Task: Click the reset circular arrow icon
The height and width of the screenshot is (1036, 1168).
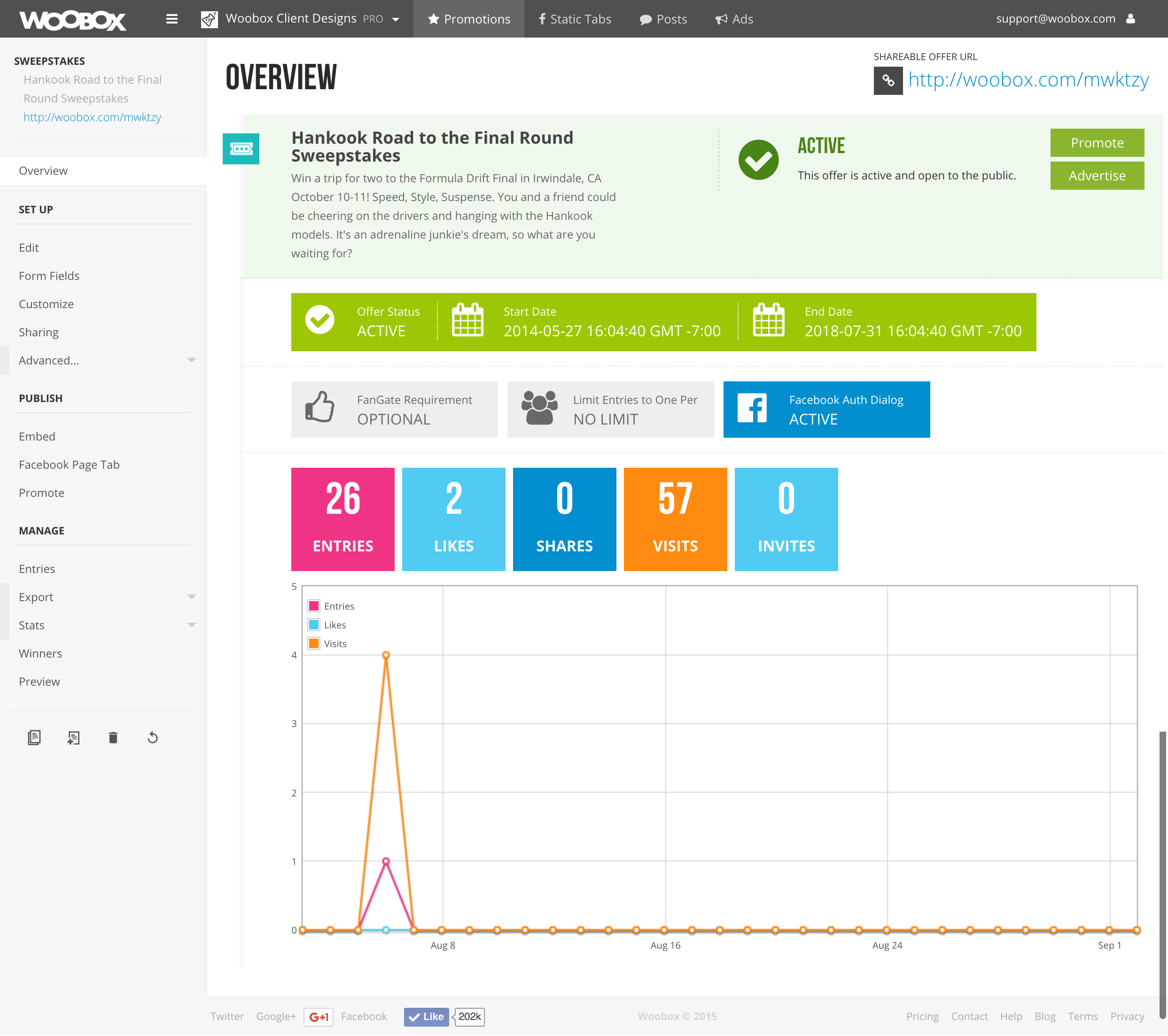Action: click(153, 737)
